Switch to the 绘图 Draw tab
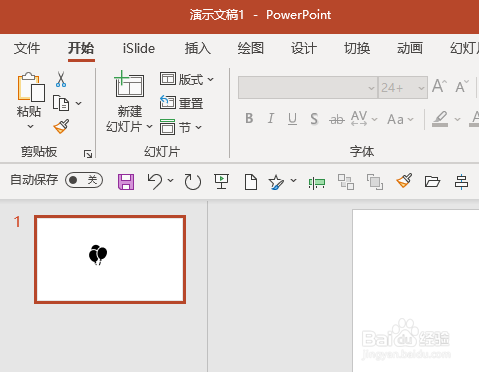The image size is (479, 372). pos(251,48)
